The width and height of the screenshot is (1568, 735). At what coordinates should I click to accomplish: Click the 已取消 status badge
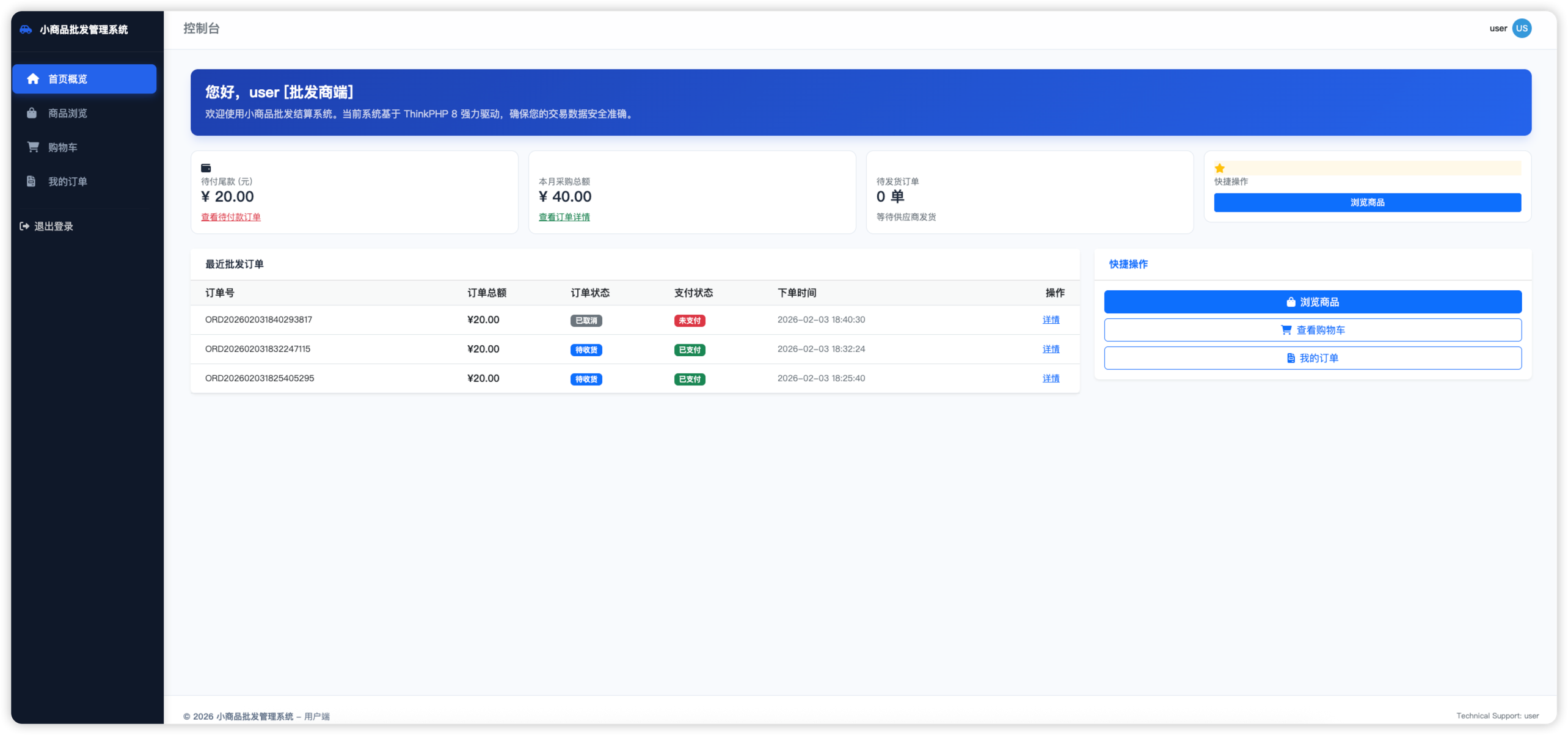(586, 321)
